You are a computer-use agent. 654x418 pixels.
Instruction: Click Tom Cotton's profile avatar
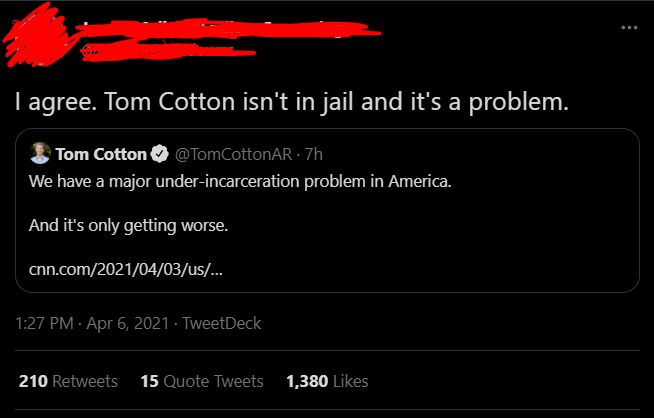point(40,154)
